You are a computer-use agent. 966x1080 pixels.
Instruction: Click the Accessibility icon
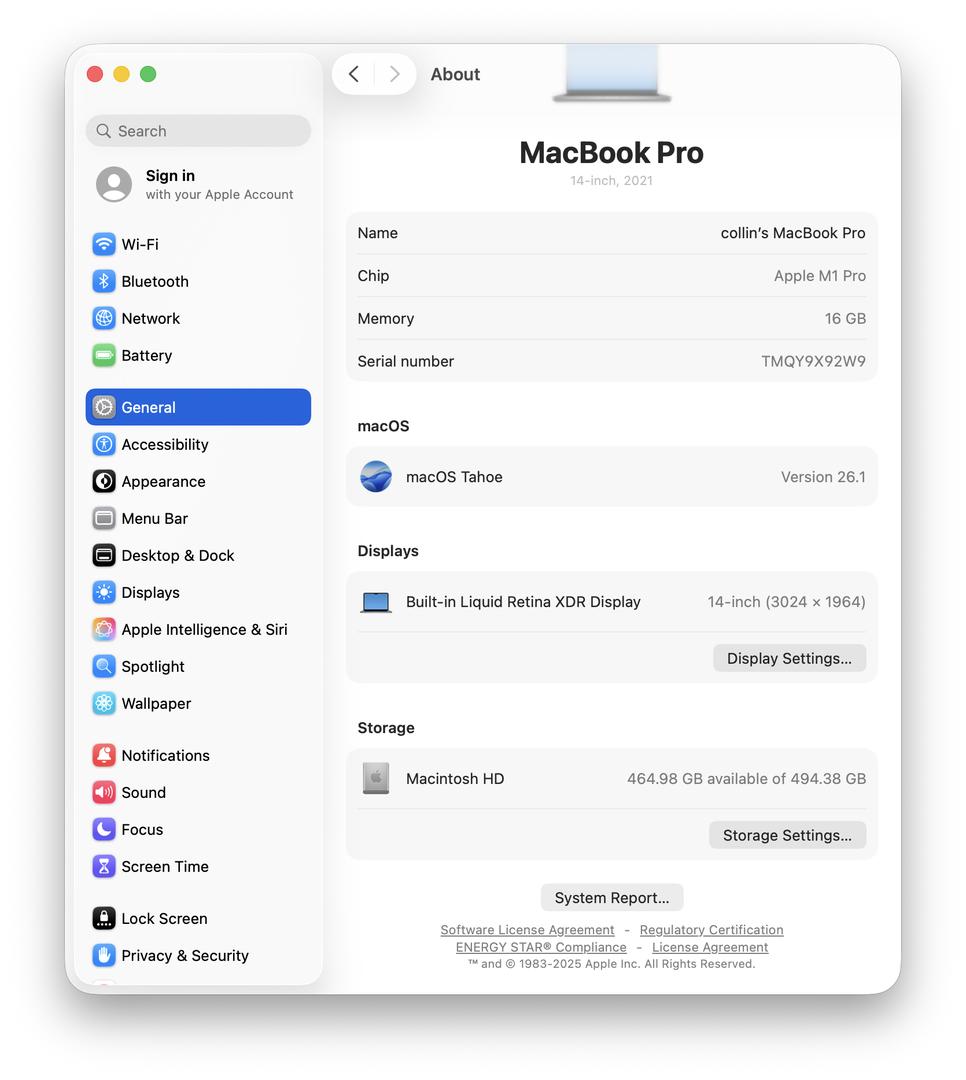tap(104, 444)
